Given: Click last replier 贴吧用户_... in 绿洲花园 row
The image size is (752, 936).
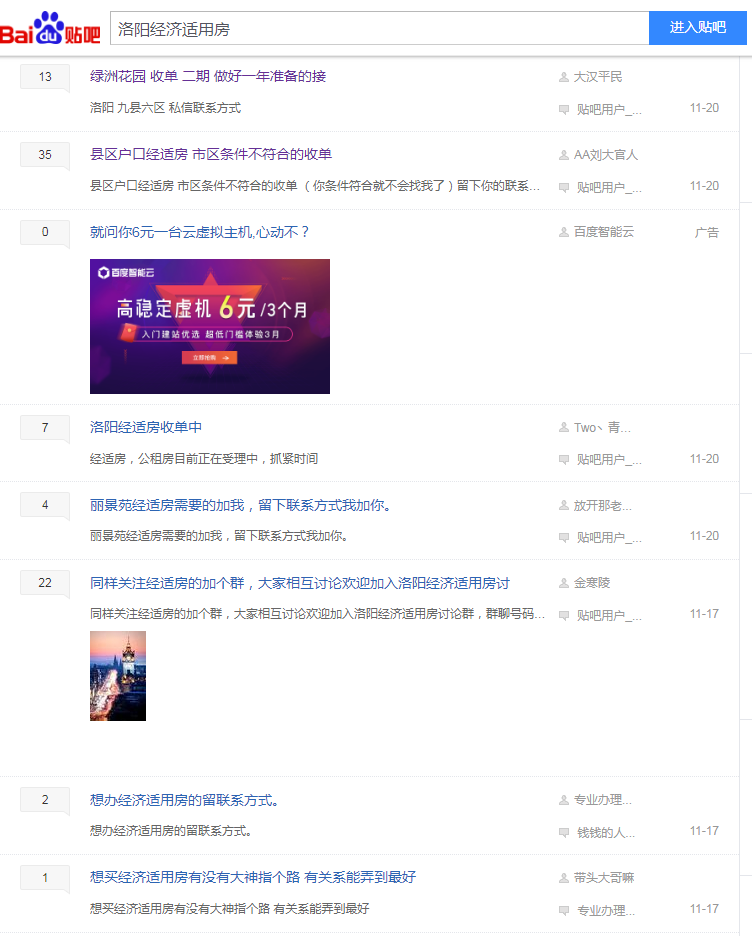Looking at the screenshot, I should click(609, 109).
